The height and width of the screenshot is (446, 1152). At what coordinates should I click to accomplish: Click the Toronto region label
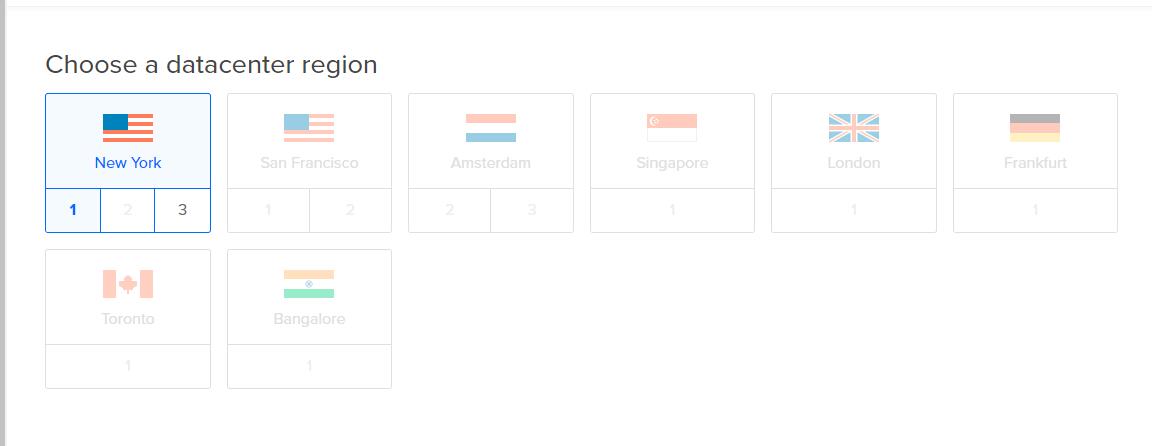click(x=128, y=319)
